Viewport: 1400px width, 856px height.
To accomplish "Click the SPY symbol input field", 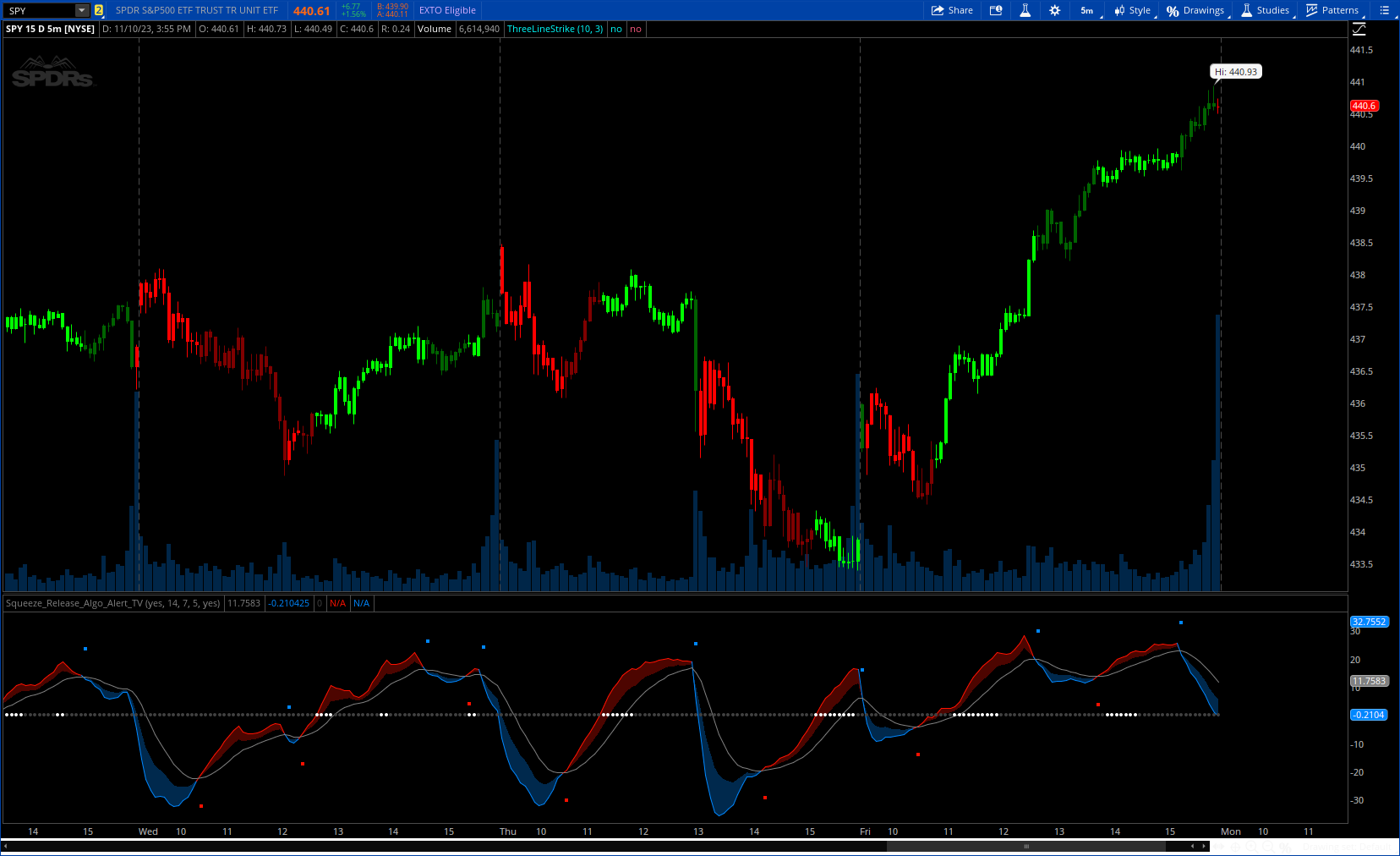I will 39,10.
